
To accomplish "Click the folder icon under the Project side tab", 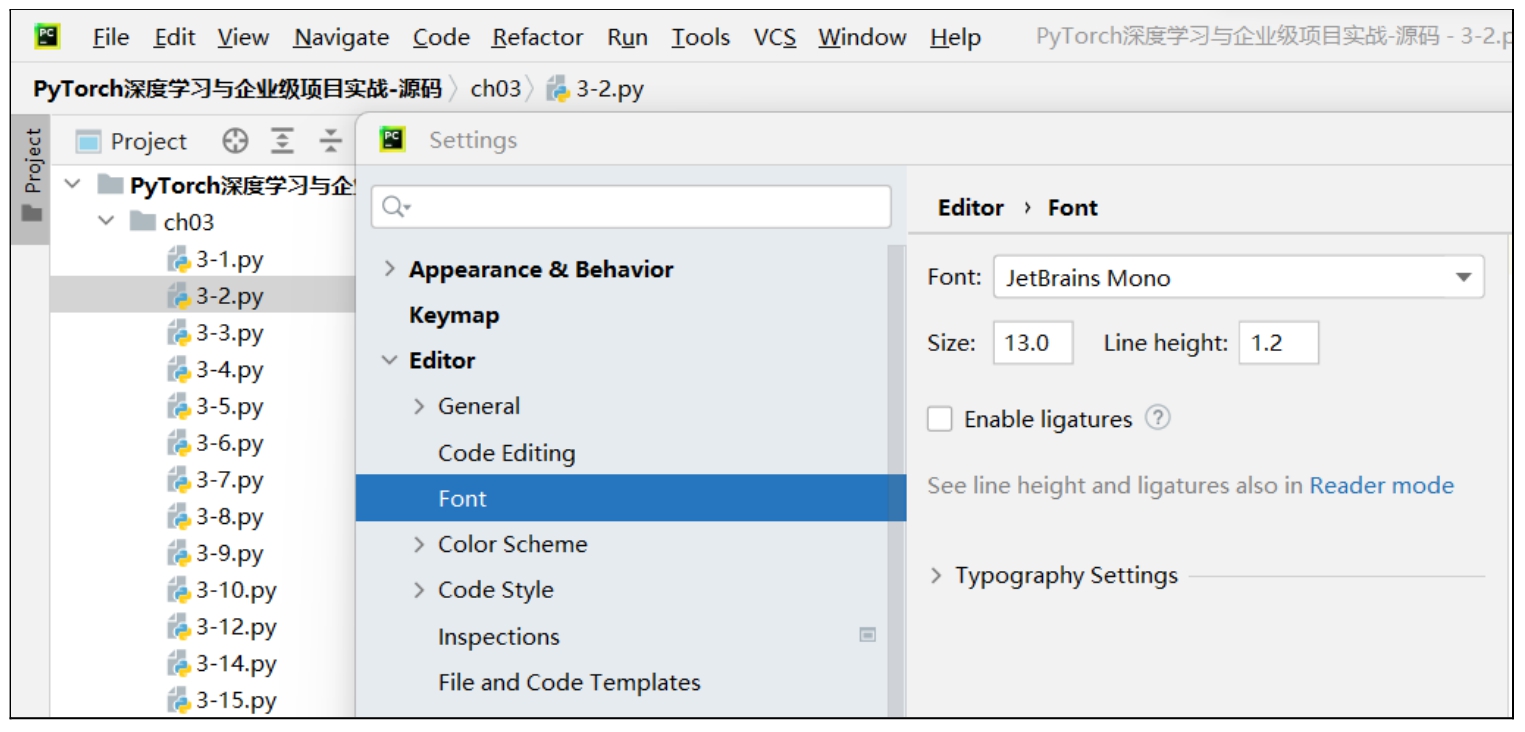I will 32,212.
